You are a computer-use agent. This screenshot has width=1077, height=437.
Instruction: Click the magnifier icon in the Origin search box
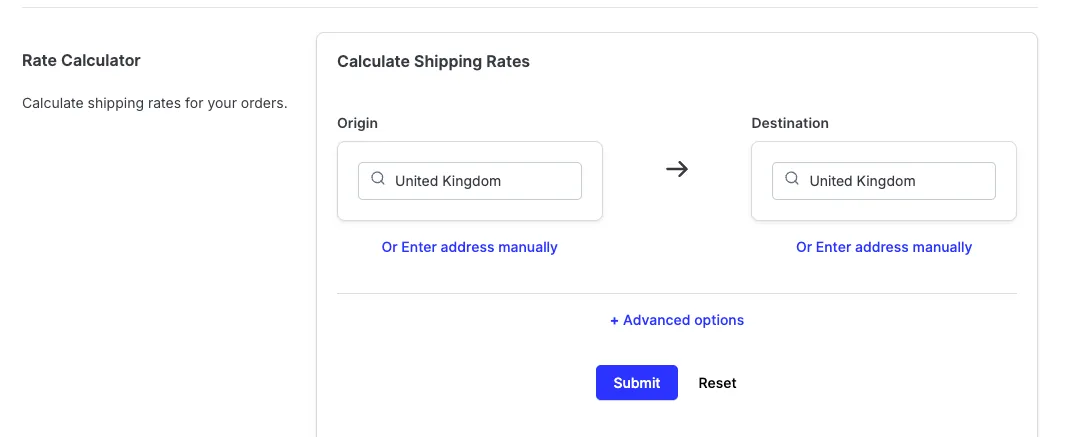[378, 179]
